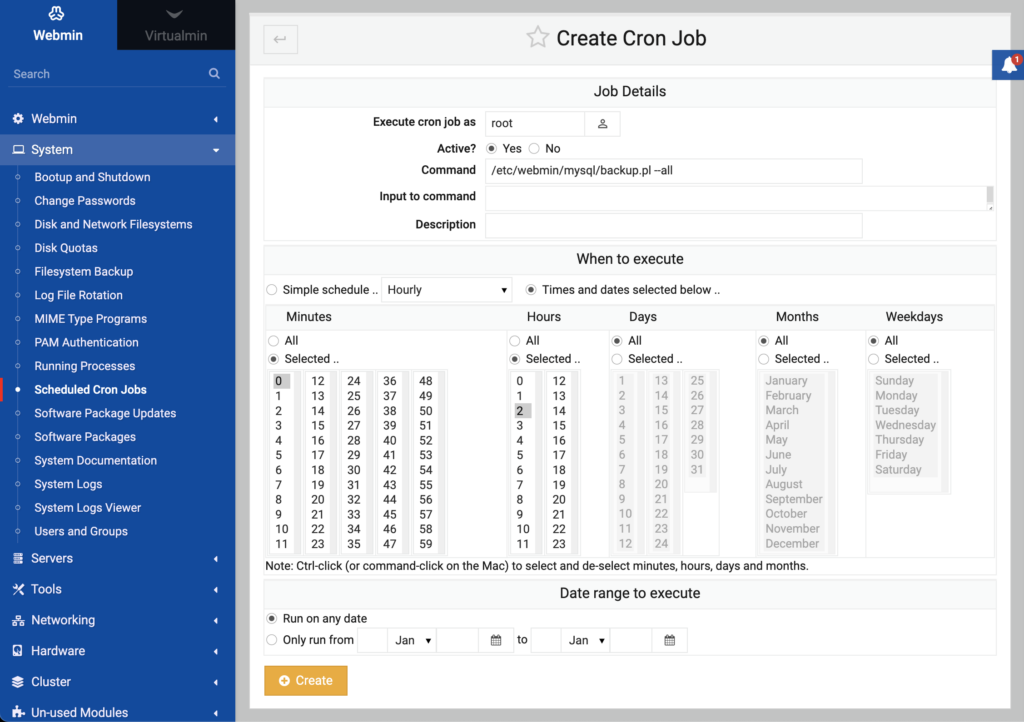
Task: Open the first Jan month dropdown
Action: pyautogui.click(x=414, y=640)
